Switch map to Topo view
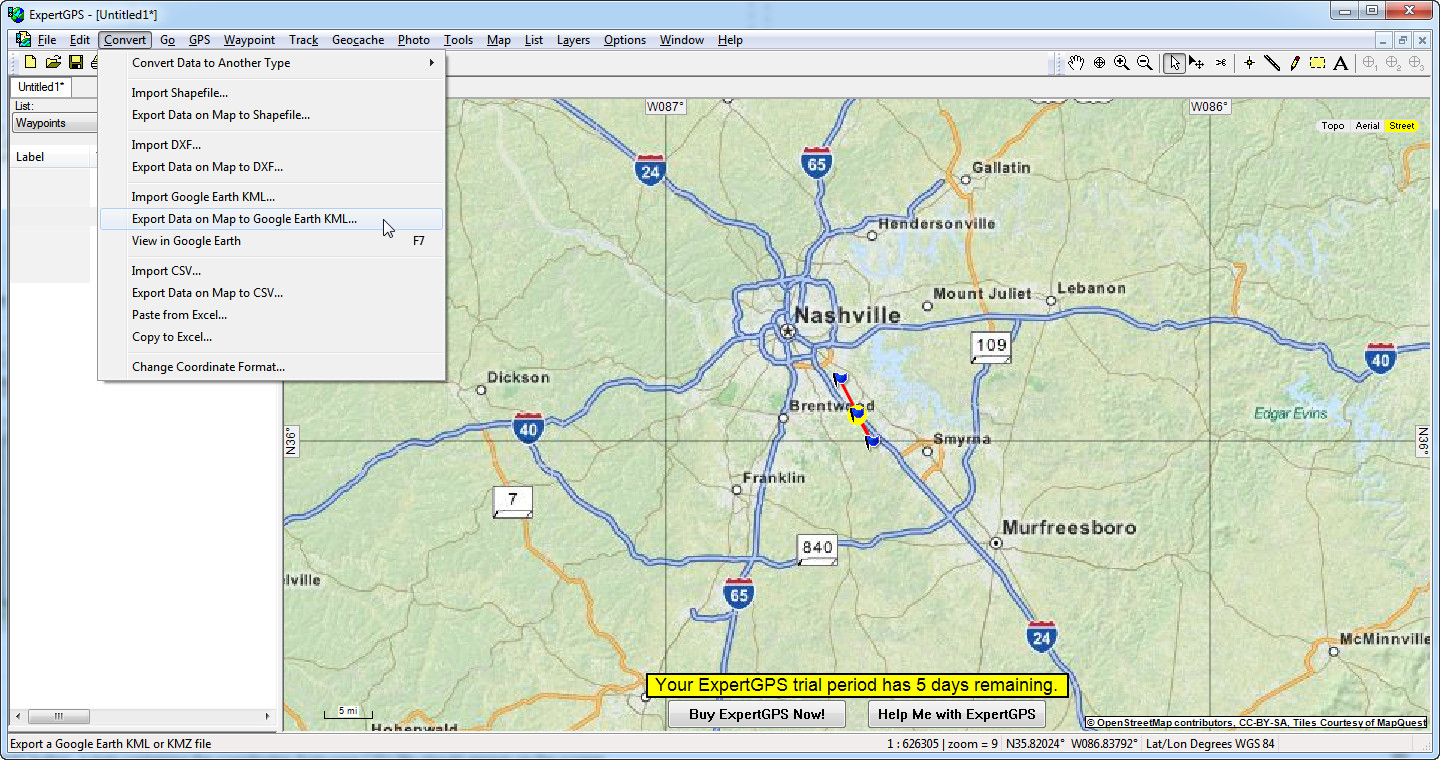The height and width of the screenshot is (760, 1440). pos(1333,126)
